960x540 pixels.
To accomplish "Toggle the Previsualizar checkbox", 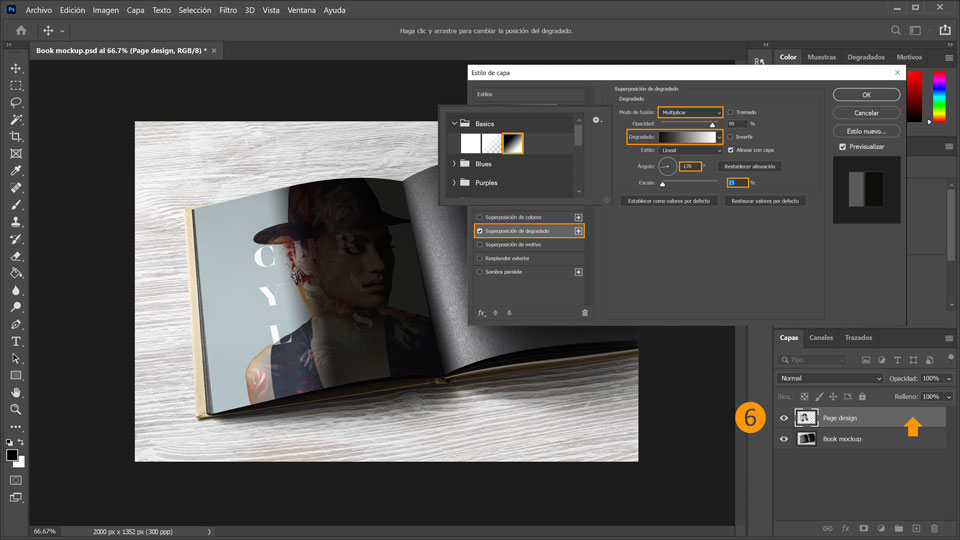I will click(x=843, y=147).
